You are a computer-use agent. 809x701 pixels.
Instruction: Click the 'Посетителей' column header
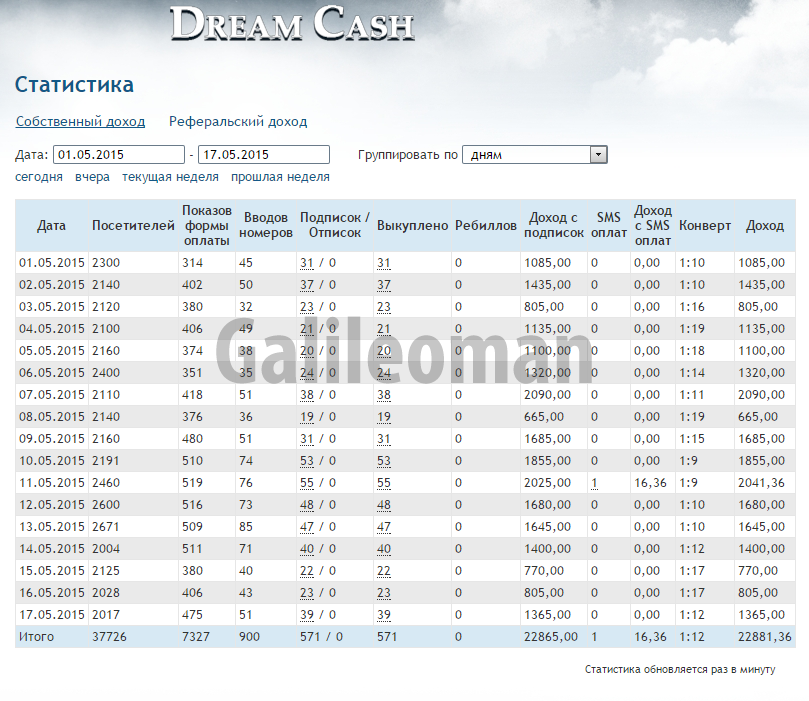pos(133,226)
